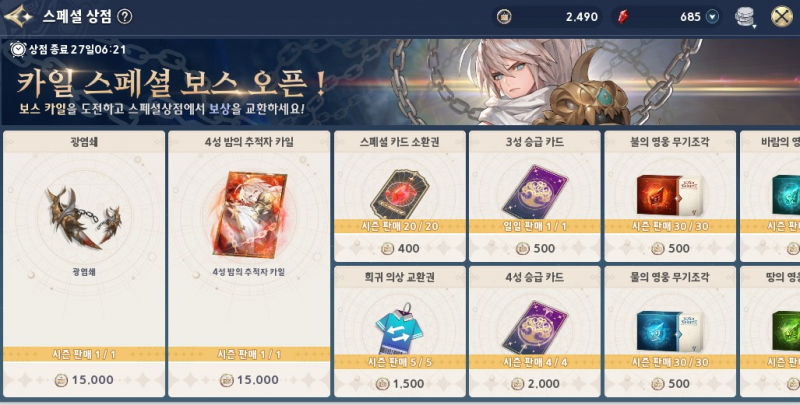Choose the 불의 영웅 무기조각 red box
This screenshot has width=800, height=405.
669,195
